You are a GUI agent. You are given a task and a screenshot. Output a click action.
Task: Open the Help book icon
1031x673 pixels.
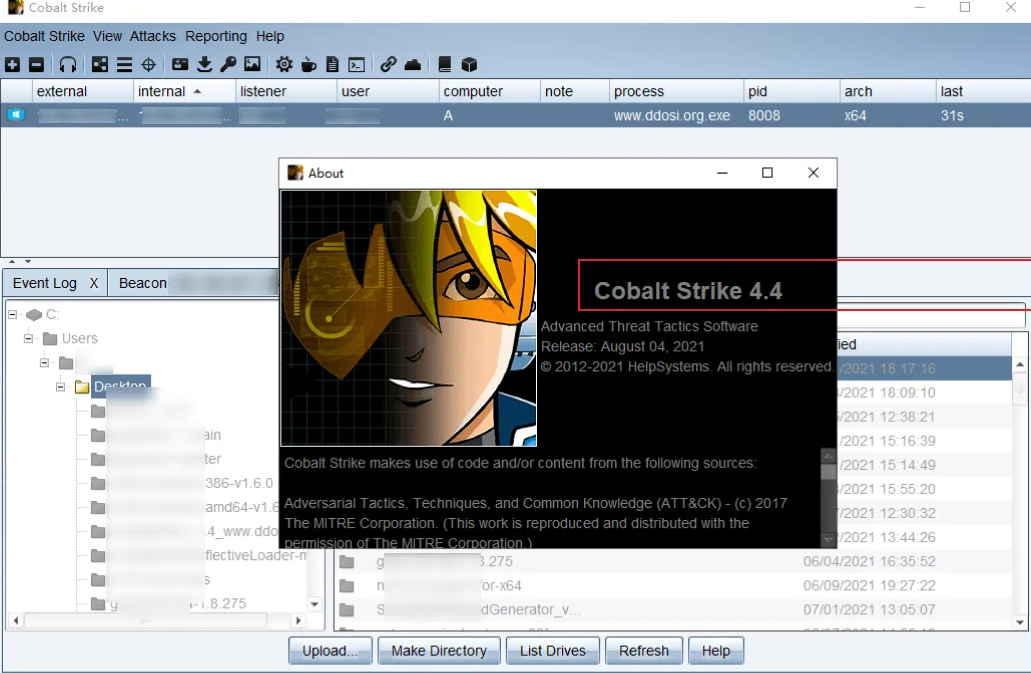pos(444,64)
